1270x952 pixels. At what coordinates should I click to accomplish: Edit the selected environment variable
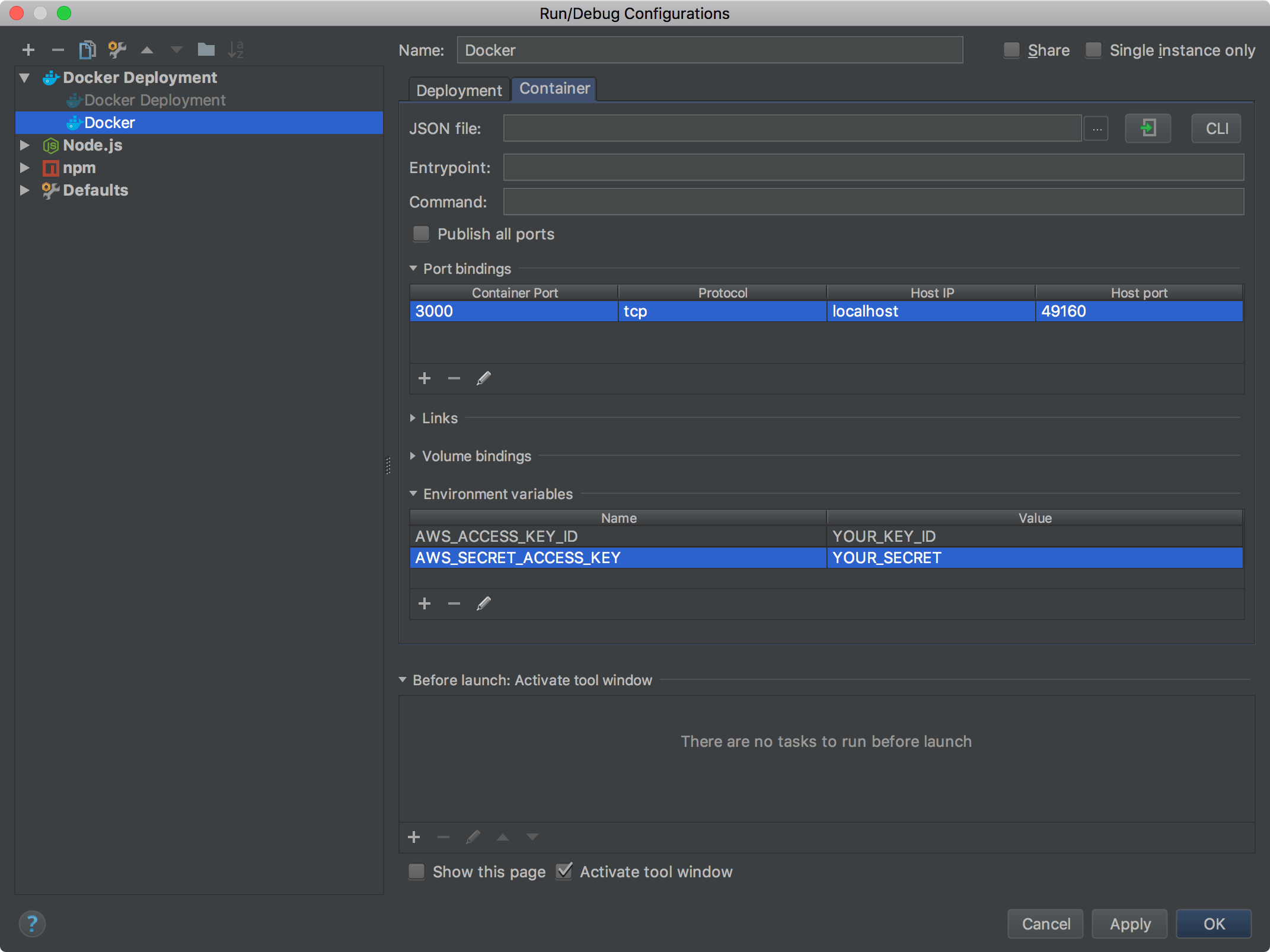pos(484,603)
